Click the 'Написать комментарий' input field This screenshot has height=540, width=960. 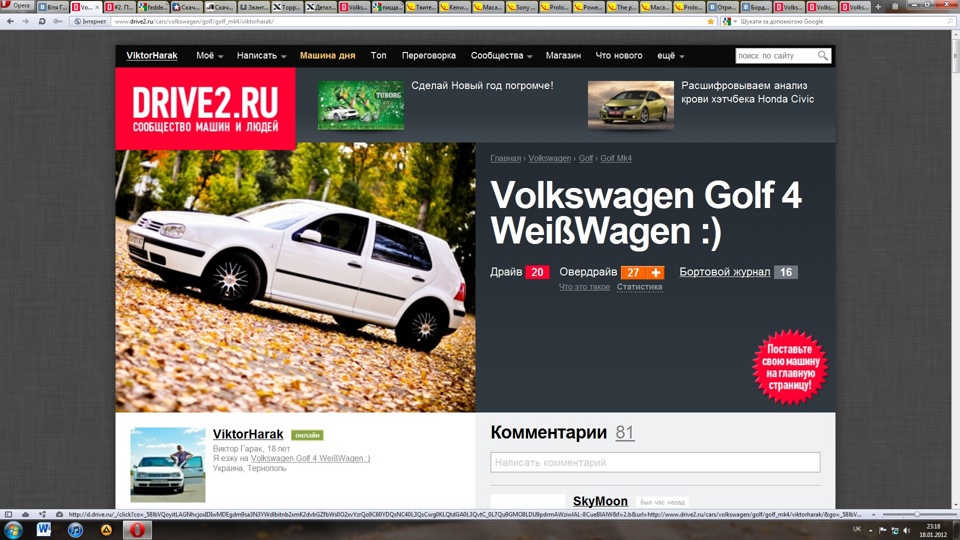click(655, 462)
